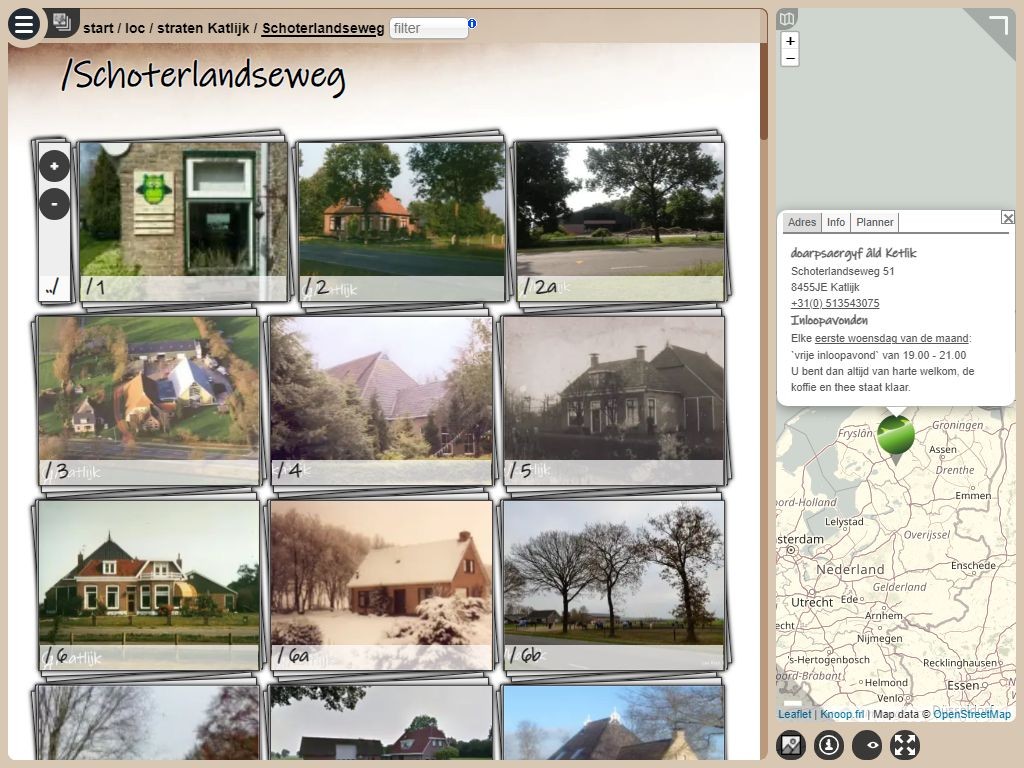Switch to the Adres tab
The width and height of the screenshot is (1024, 768).
[802, 222]
